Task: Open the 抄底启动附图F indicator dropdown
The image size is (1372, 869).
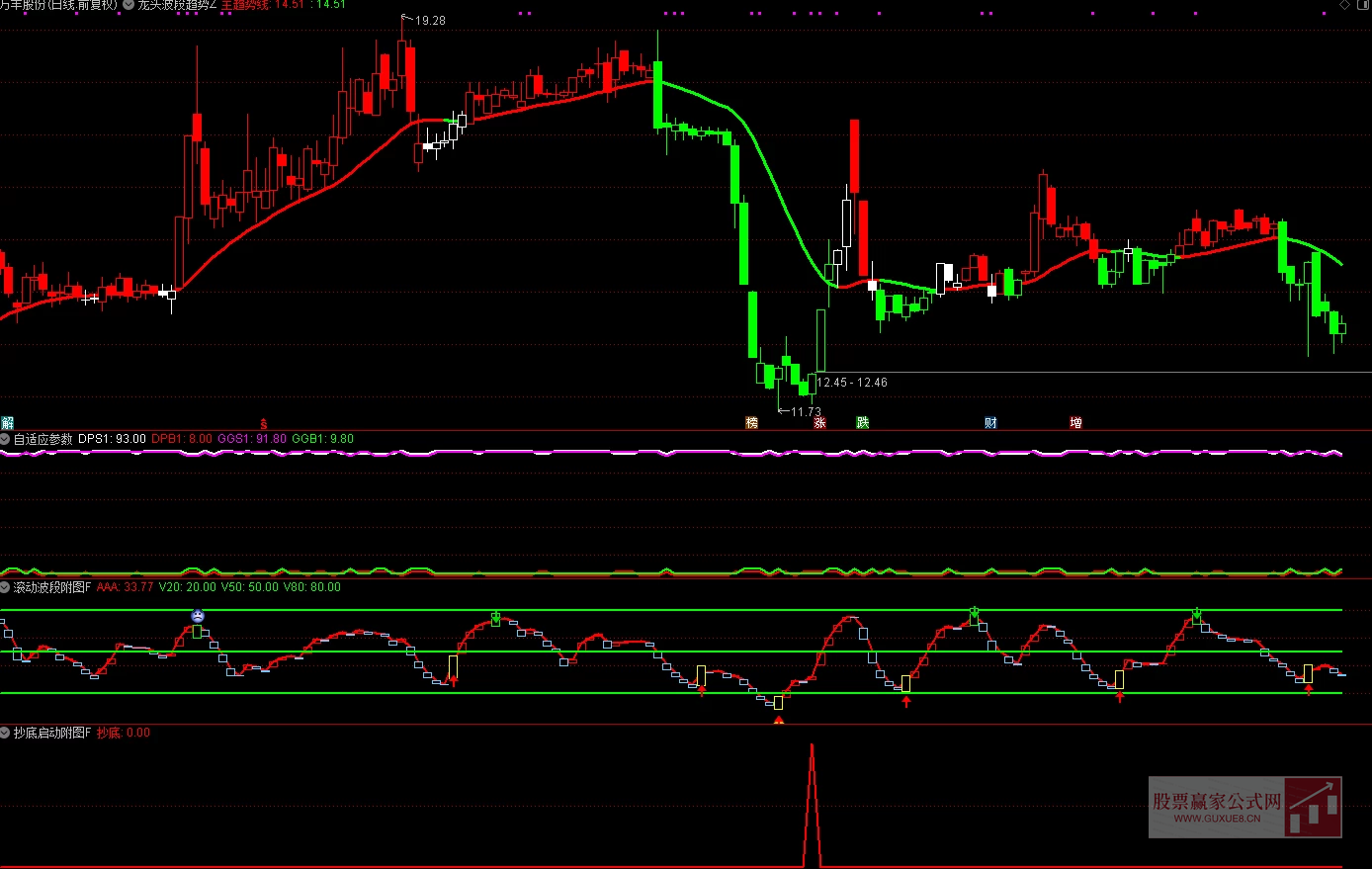Action: click(6, 733)
